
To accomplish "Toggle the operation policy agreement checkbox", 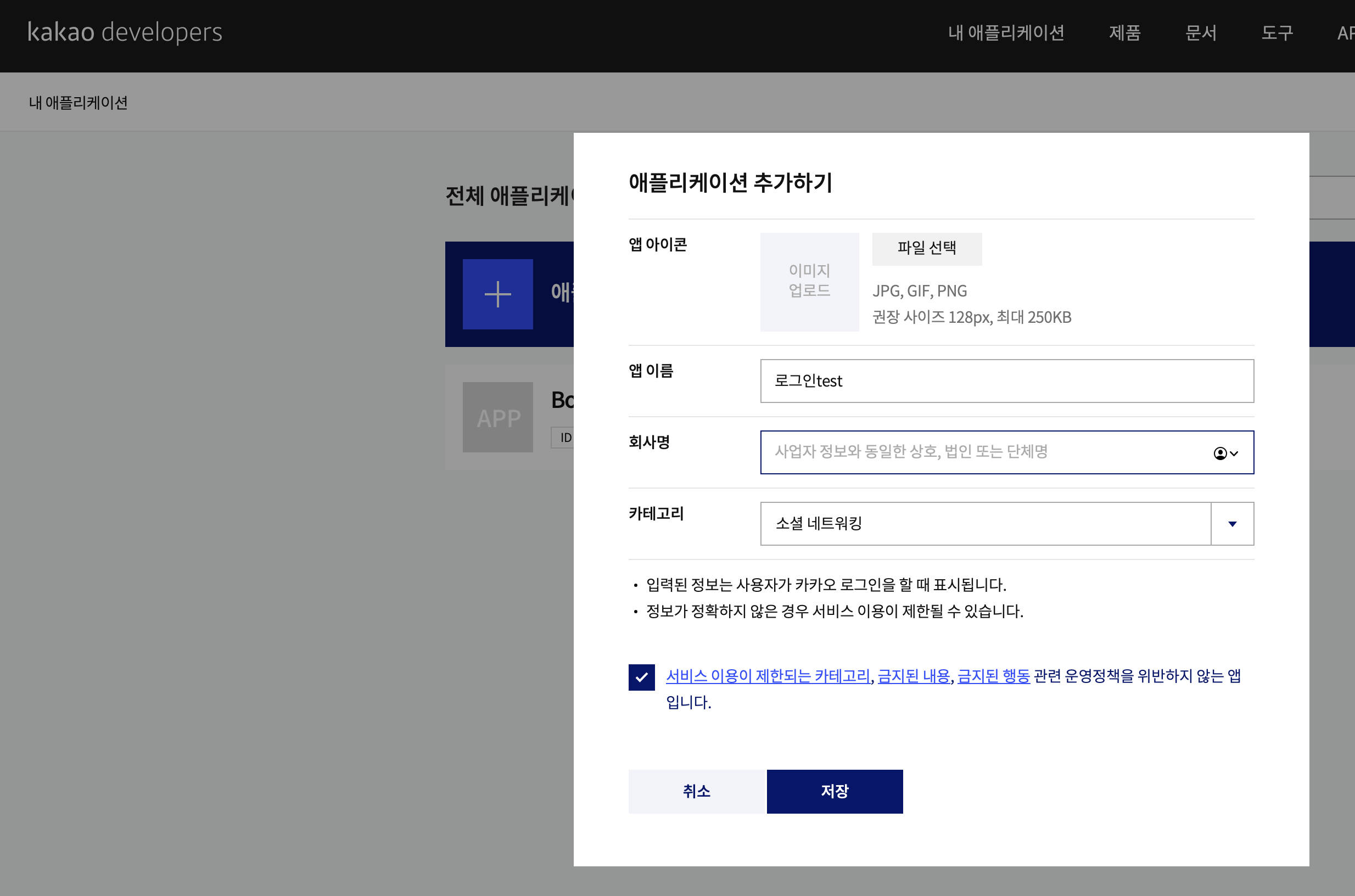I will pos(641,677).
